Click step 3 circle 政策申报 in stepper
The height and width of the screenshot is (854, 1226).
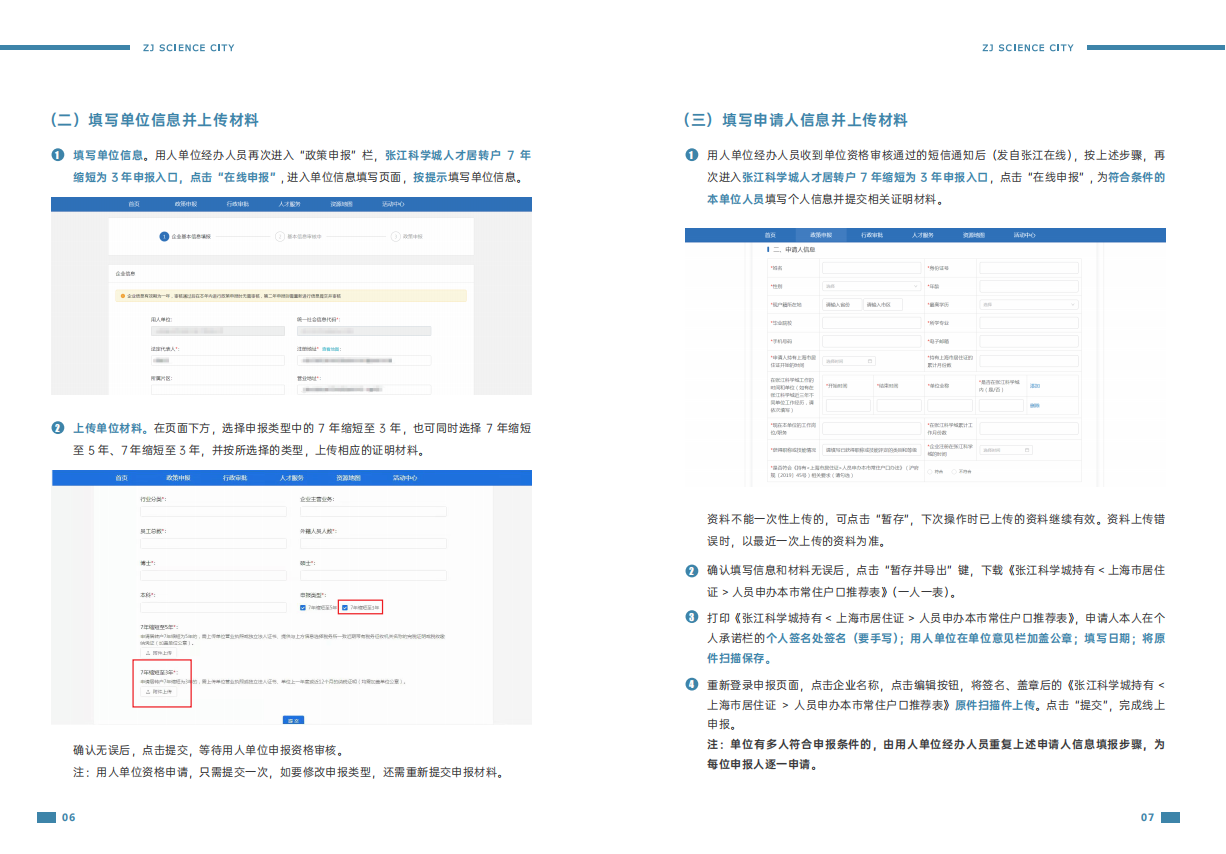[395, 237]
